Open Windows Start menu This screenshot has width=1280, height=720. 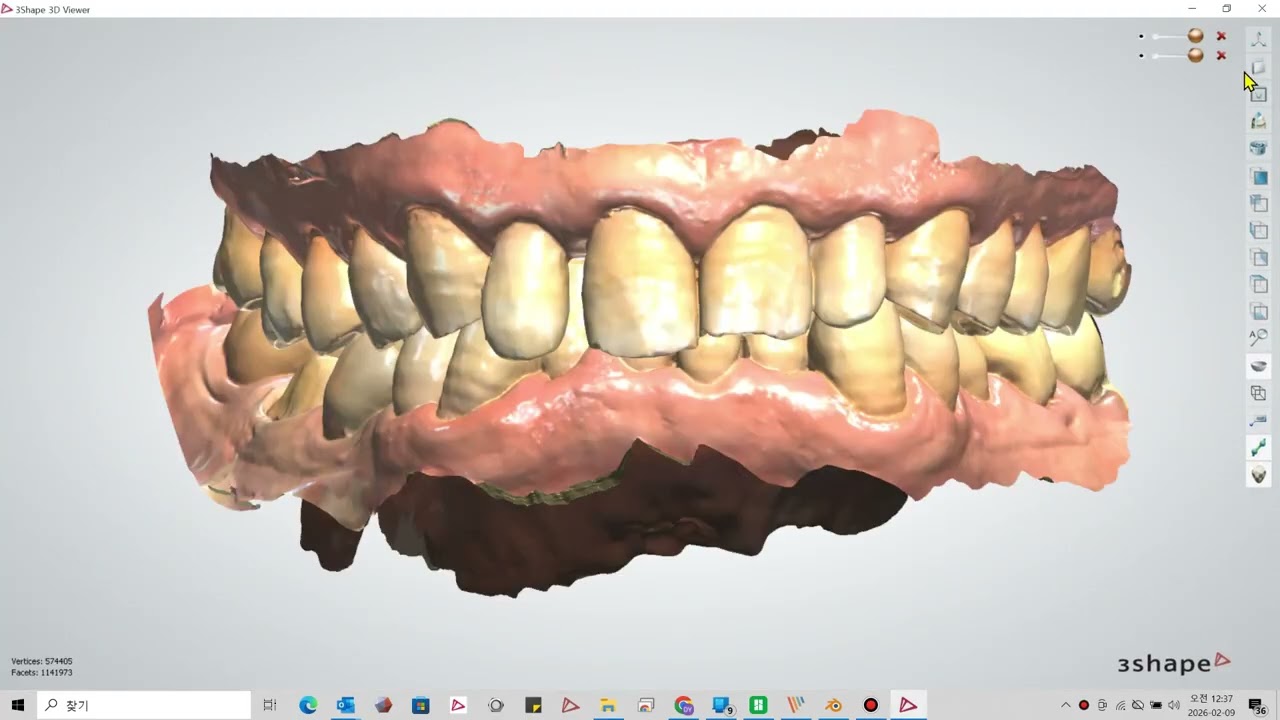coord(18,705)
